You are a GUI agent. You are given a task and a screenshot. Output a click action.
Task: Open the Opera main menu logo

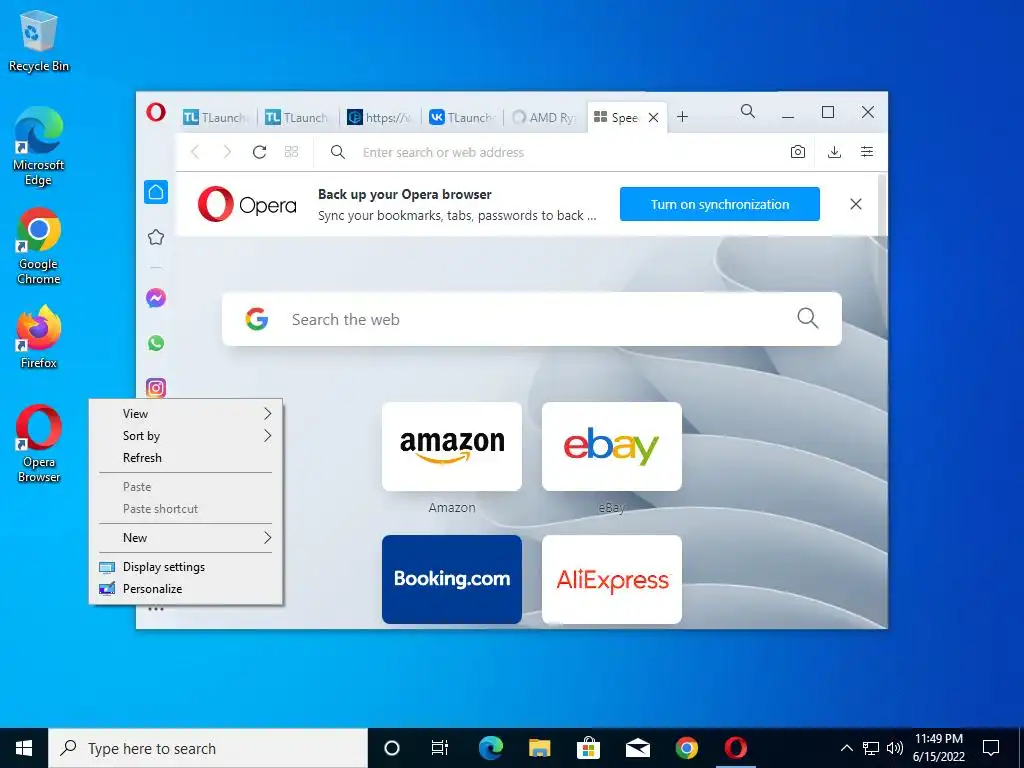pyautogui.click(x=155, y=112)
